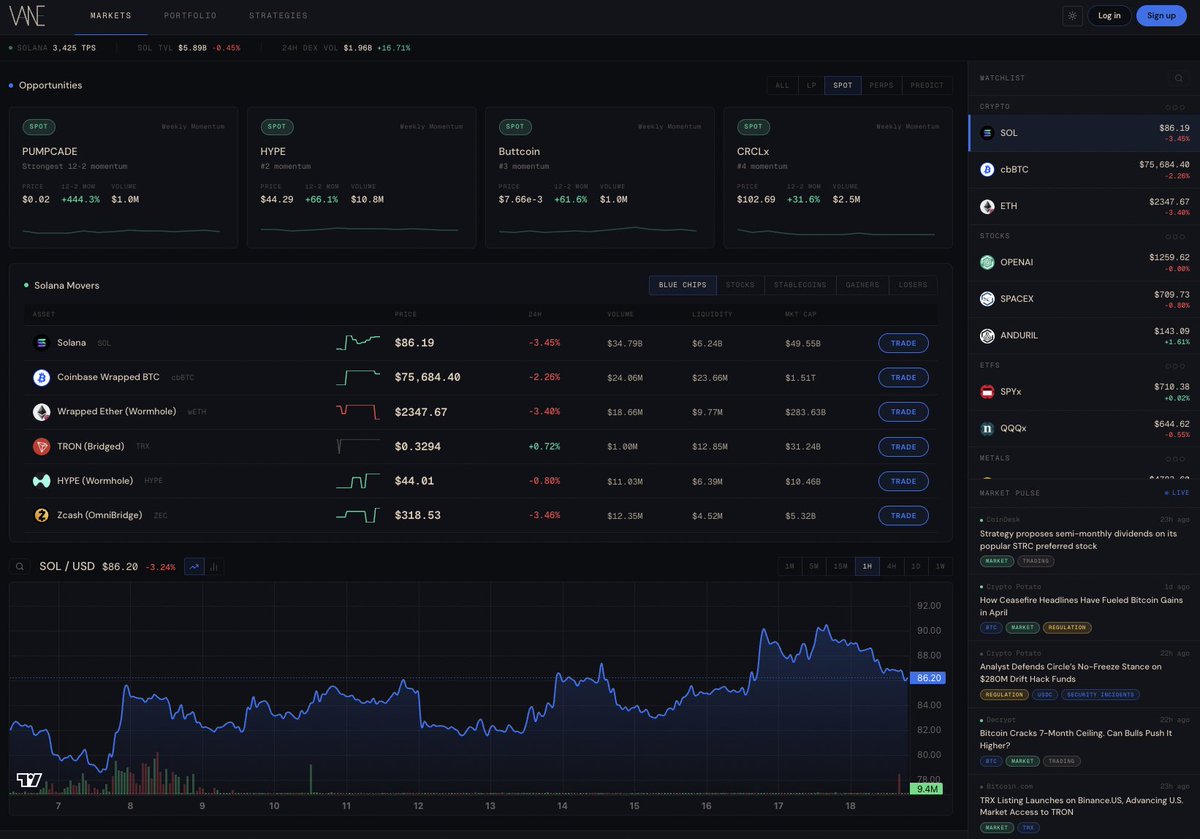
Task: Click the HYPE (Wormhole) coin icon
Action: point(42,481)
